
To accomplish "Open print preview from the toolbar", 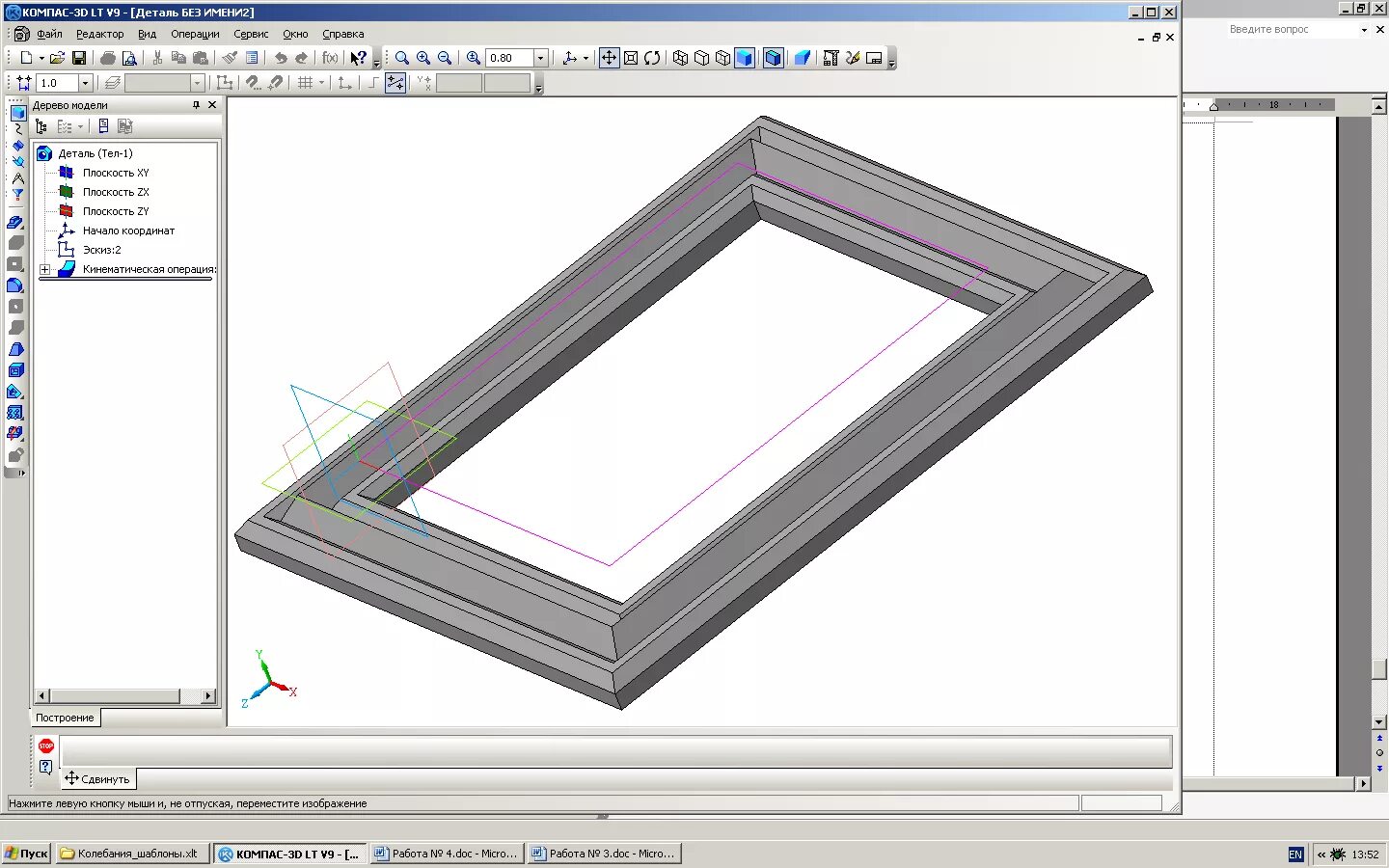I will coord(129,58).
